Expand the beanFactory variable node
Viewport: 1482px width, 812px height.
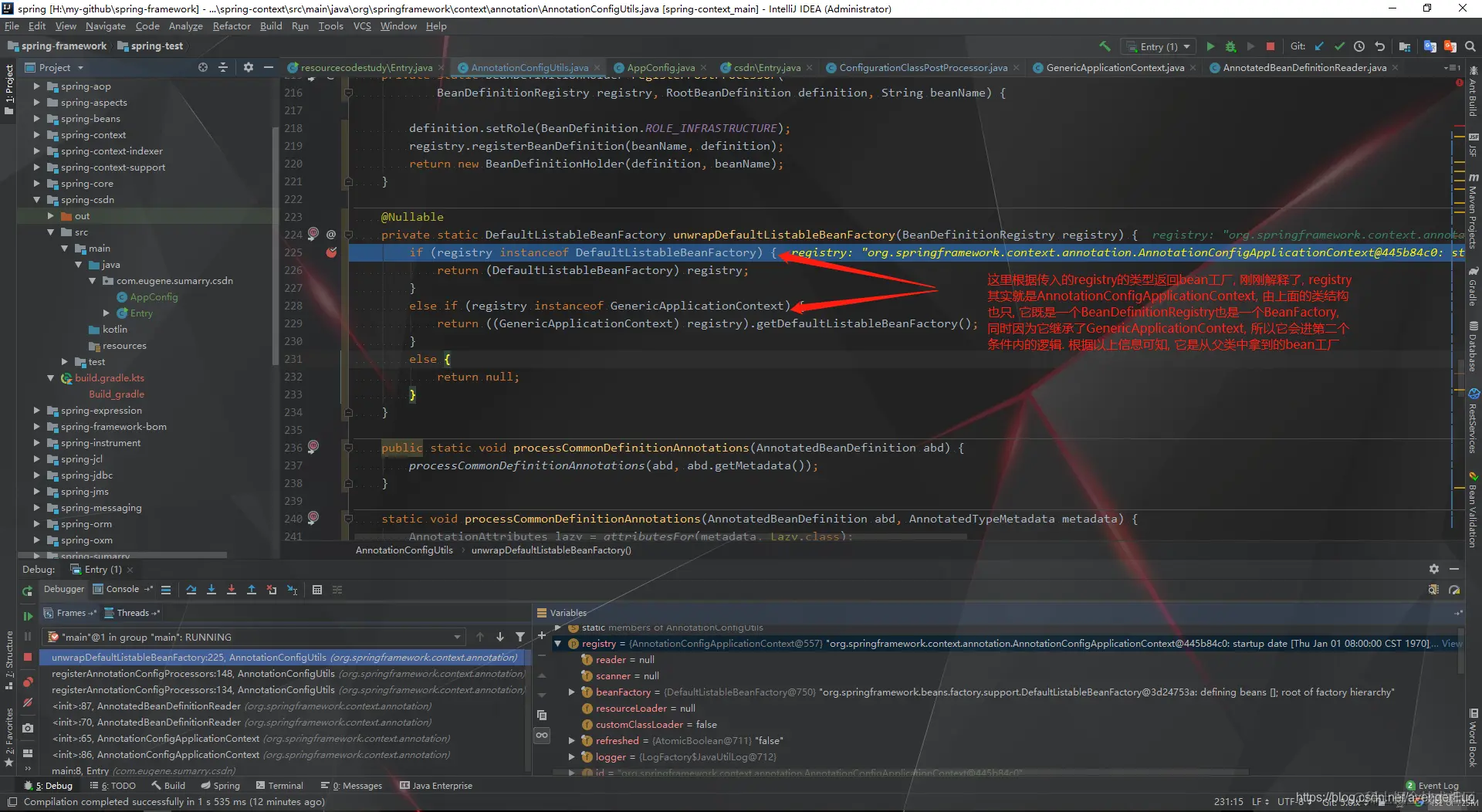tap(572, 692)
